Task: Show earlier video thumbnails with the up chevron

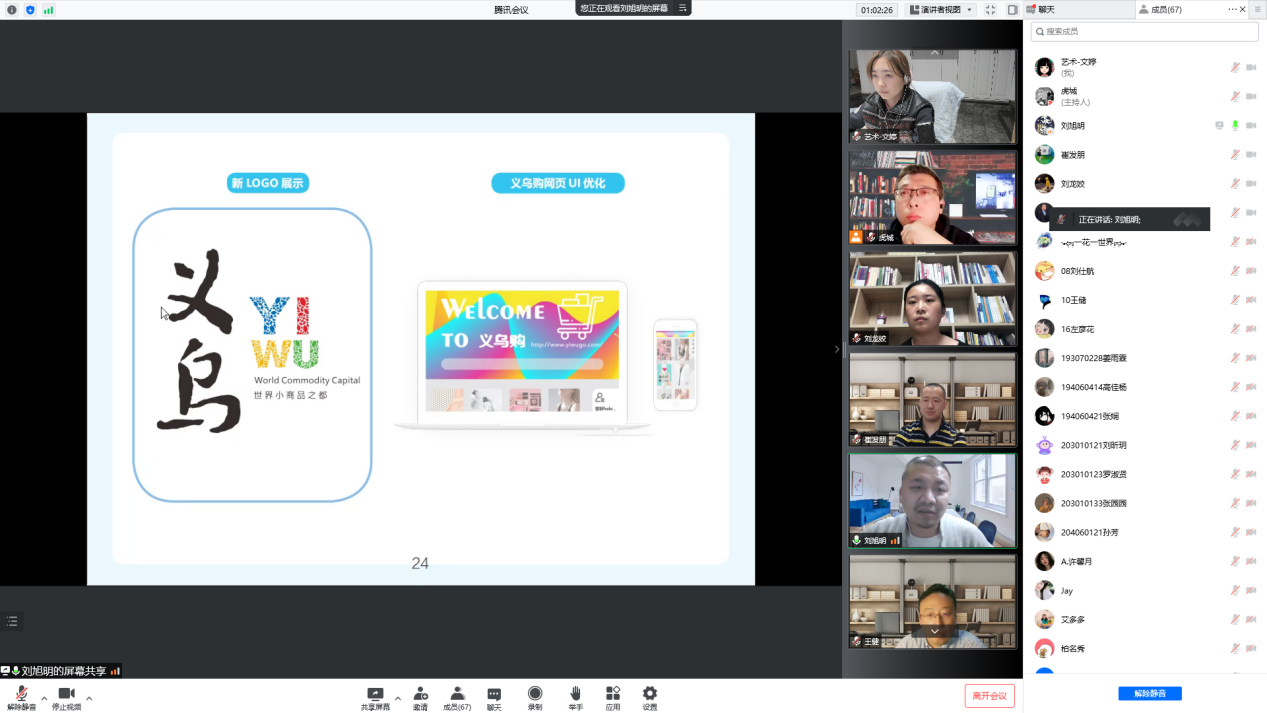Action: tap(936, 51)
